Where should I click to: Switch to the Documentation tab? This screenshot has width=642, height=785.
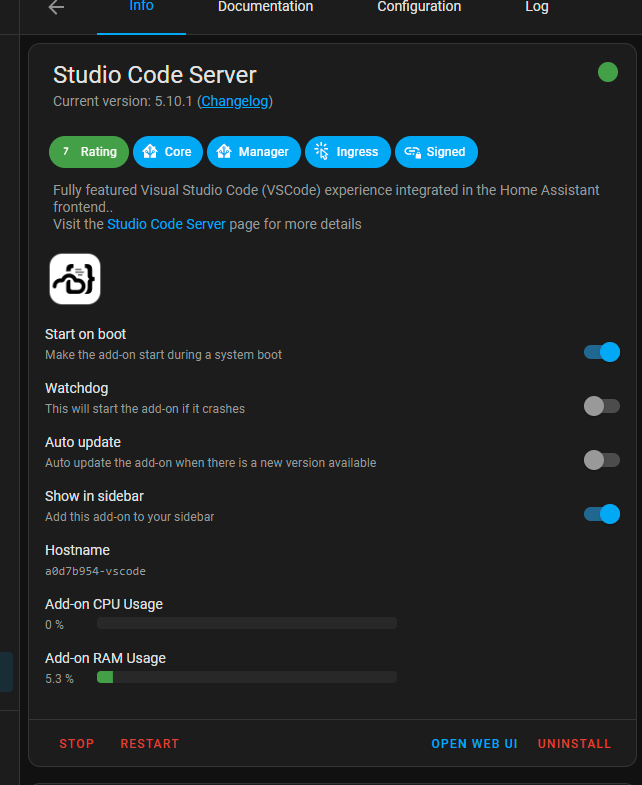[x=265, y=7]
